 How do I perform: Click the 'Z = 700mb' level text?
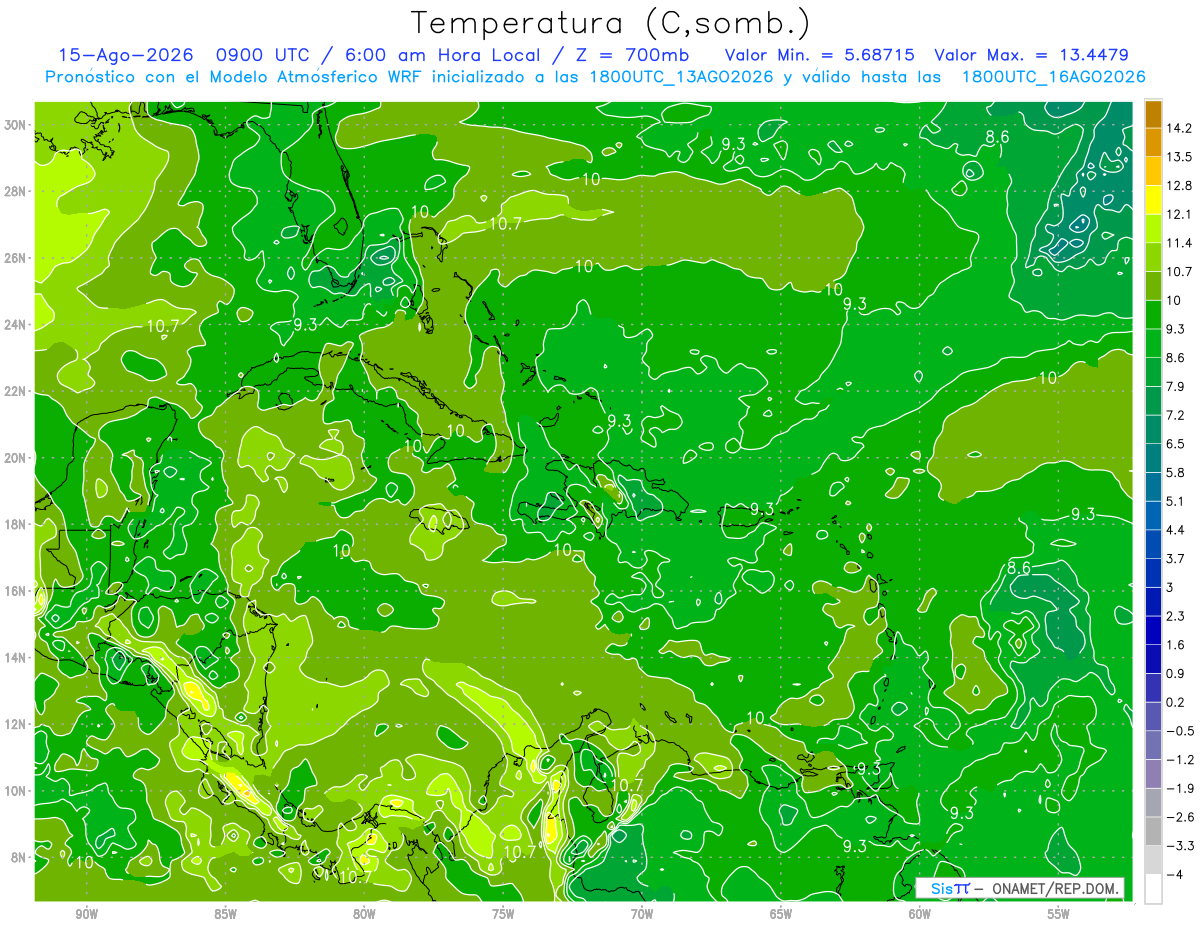coord(632,55)
